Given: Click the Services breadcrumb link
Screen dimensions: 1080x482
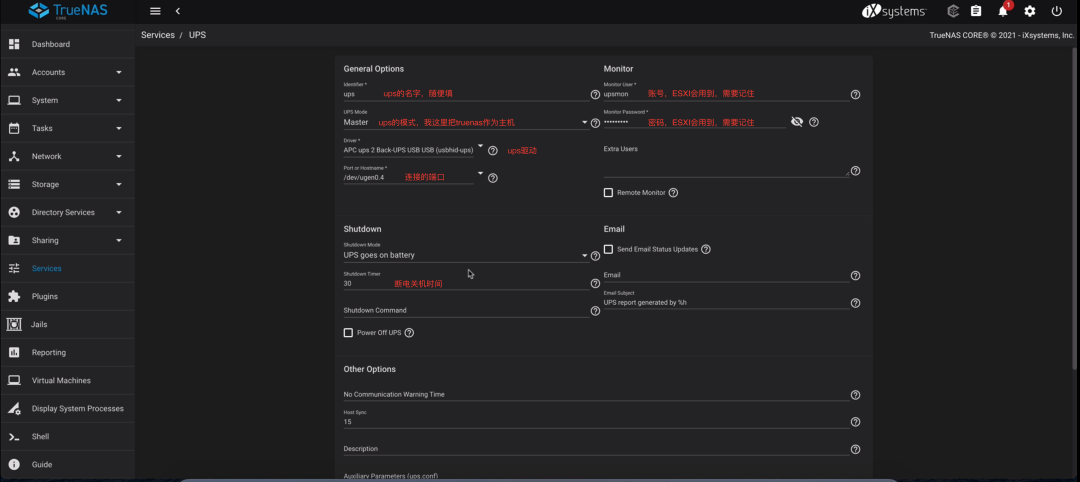Looking at the screenshot, I should pos(158,35).
